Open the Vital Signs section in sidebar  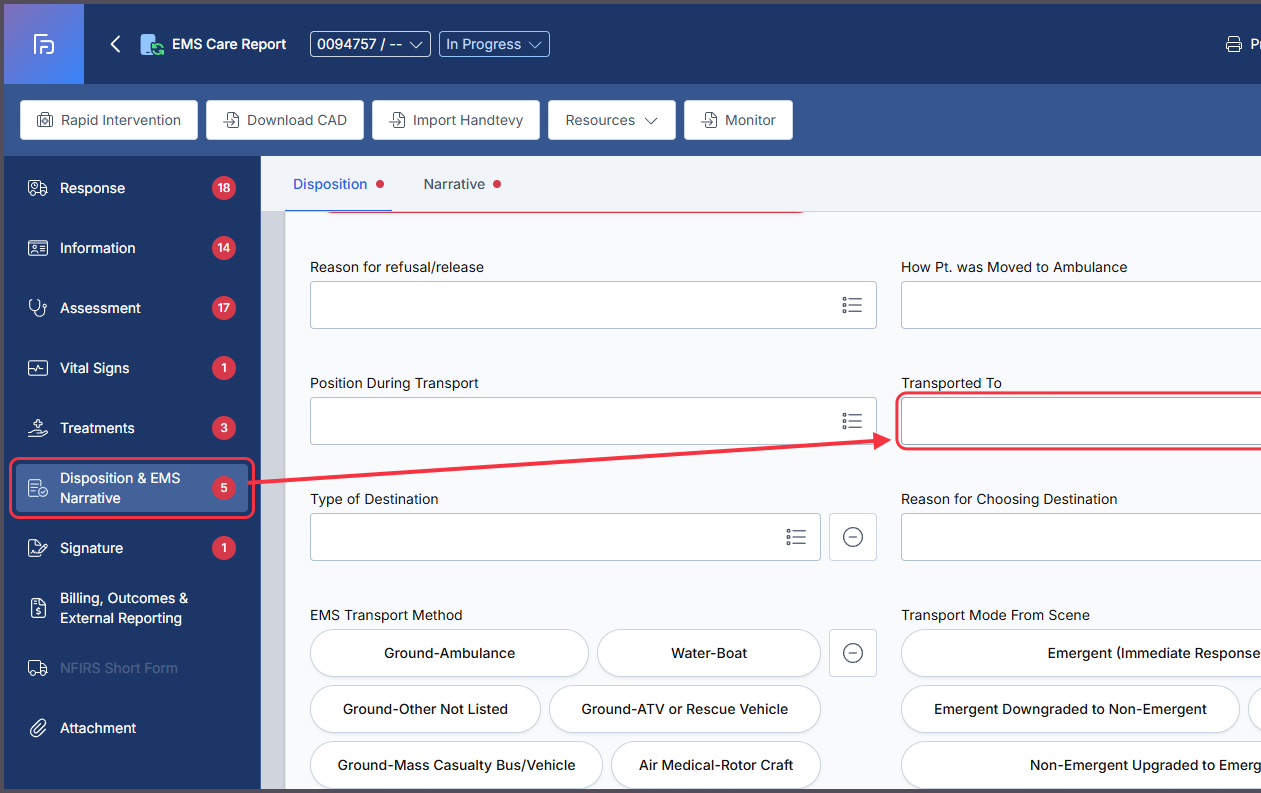[132, 368]
